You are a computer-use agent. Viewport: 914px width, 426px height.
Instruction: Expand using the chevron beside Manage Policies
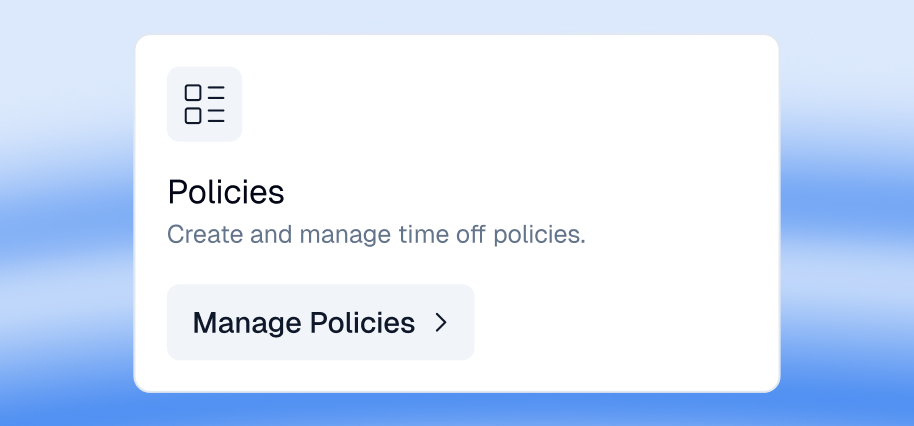tap(441, 322)
